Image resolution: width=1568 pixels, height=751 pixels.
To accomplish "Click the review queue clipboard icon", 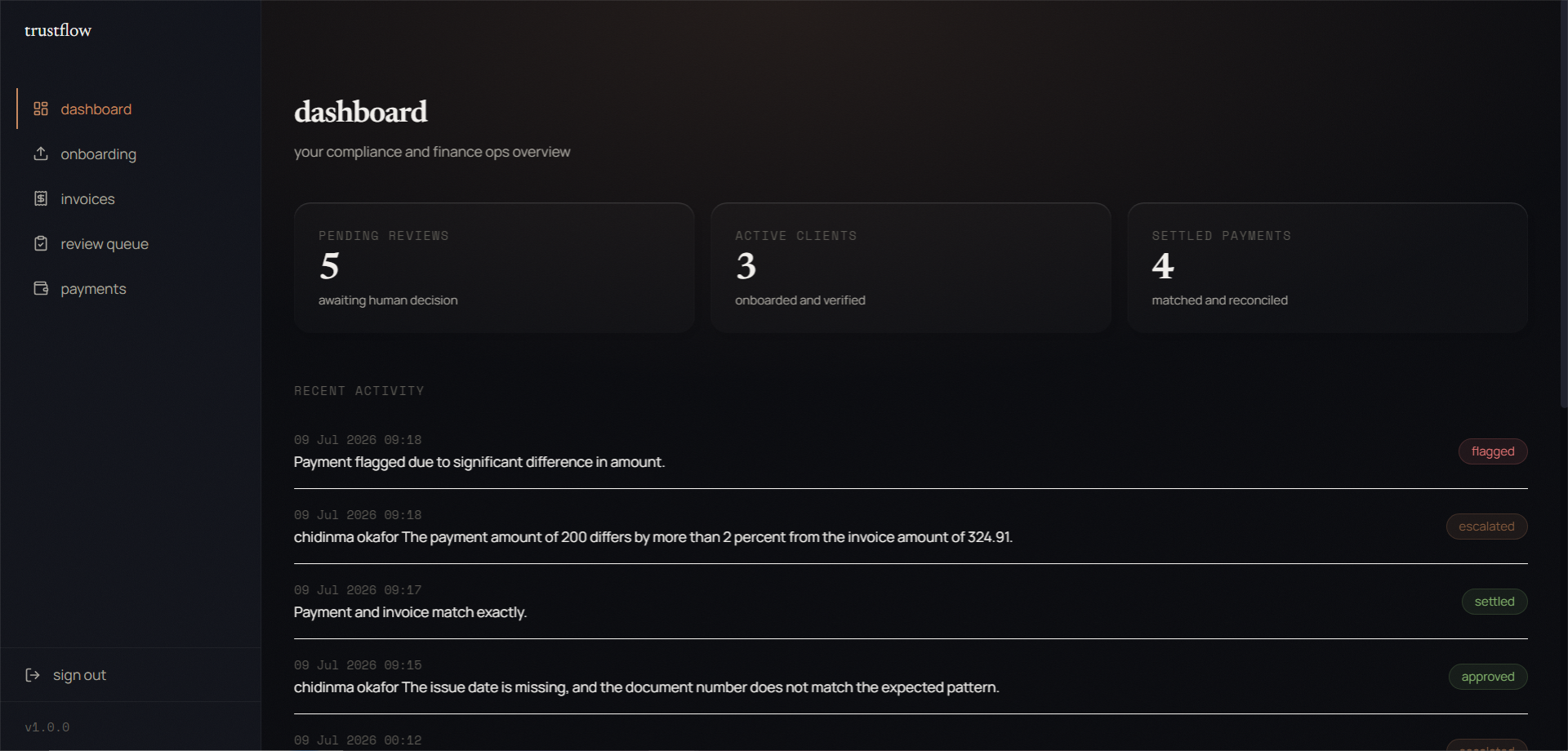I will [x=41, y=243].
